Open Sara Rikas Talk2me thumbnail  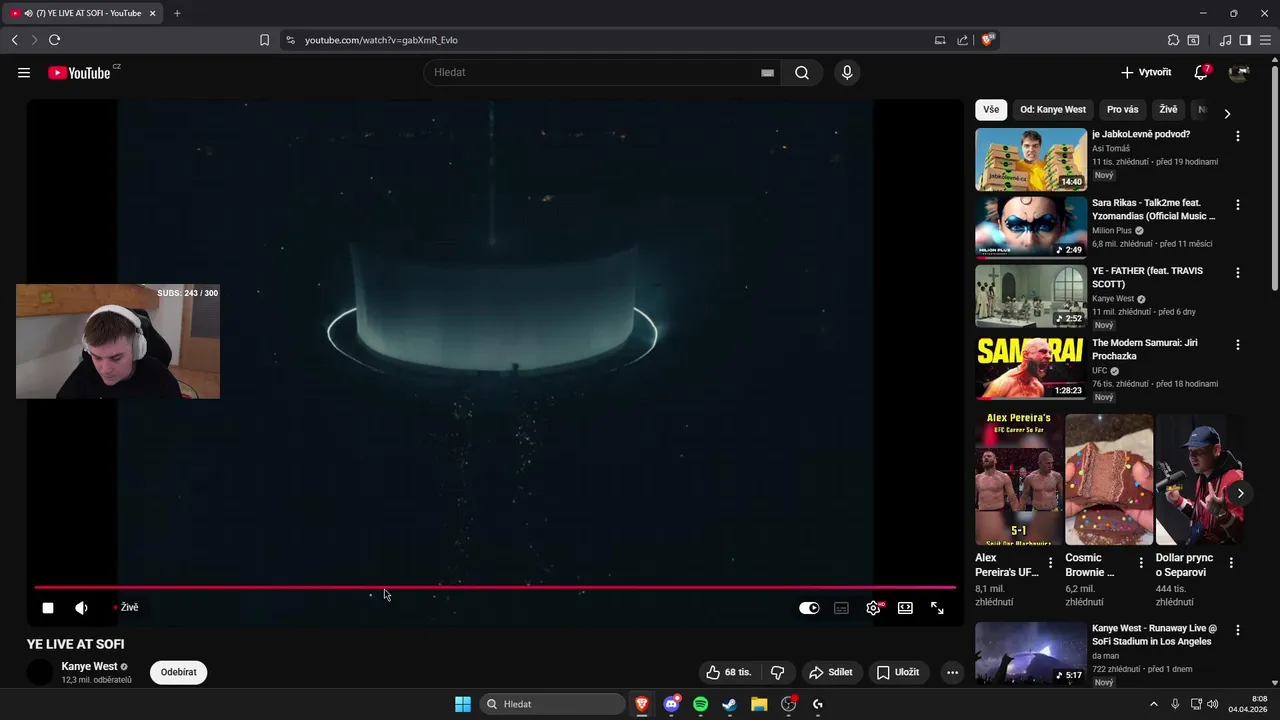pos(1030,227)
